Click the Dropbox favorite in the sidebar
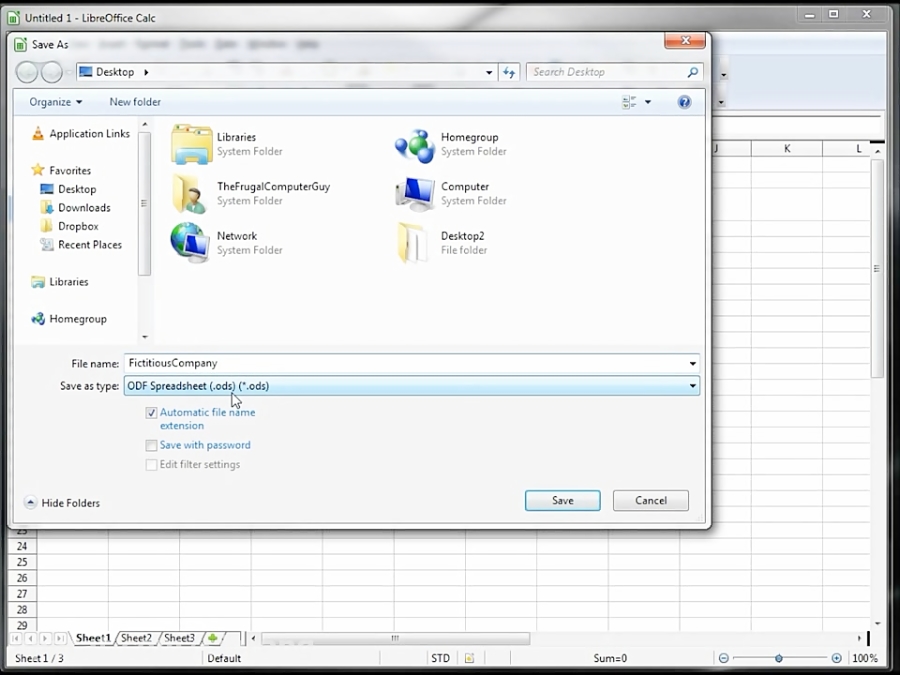This screenshot has width=900, height=675. click(78, 226)
